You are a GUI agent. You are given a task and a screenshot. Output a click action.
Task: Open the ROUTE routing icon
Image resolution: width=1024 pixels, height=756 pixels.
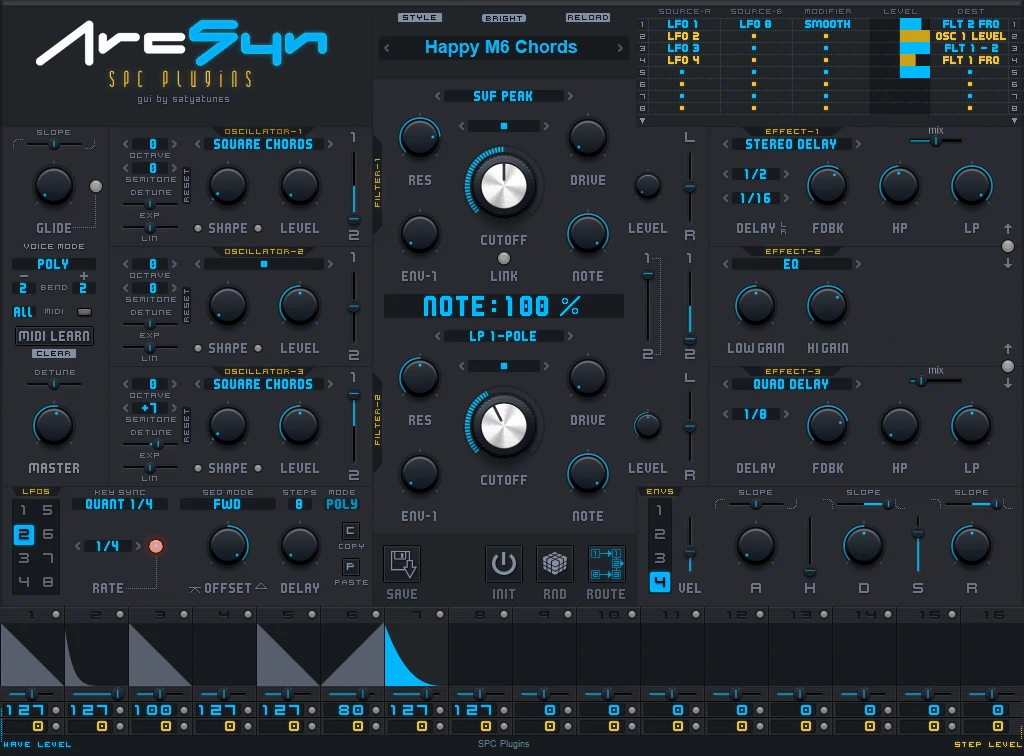(x=608, y=563)
